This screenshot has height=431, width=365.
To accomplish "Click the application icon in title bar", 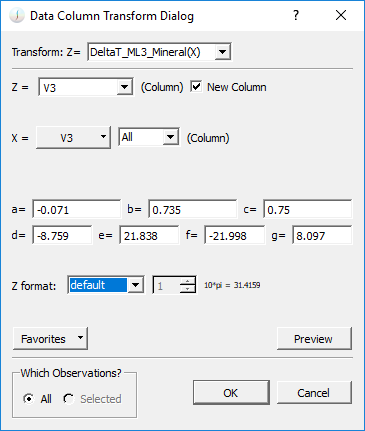I will 17,16.
